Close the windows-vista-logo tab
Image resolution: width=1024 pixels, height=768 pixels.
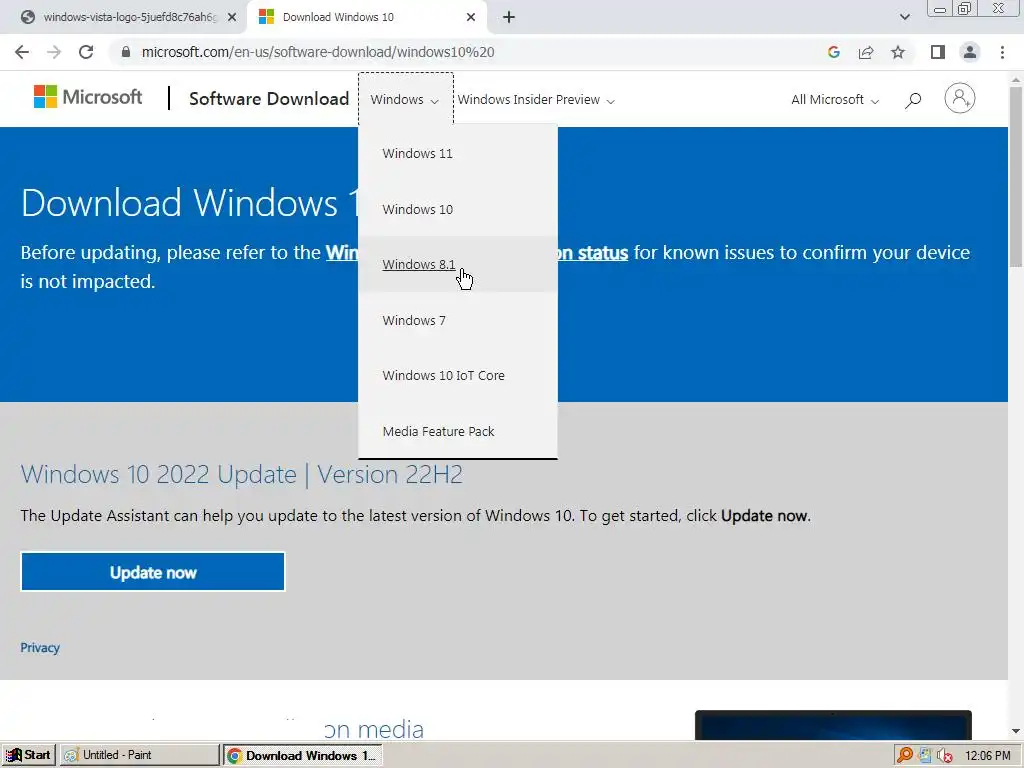(232, 18)
